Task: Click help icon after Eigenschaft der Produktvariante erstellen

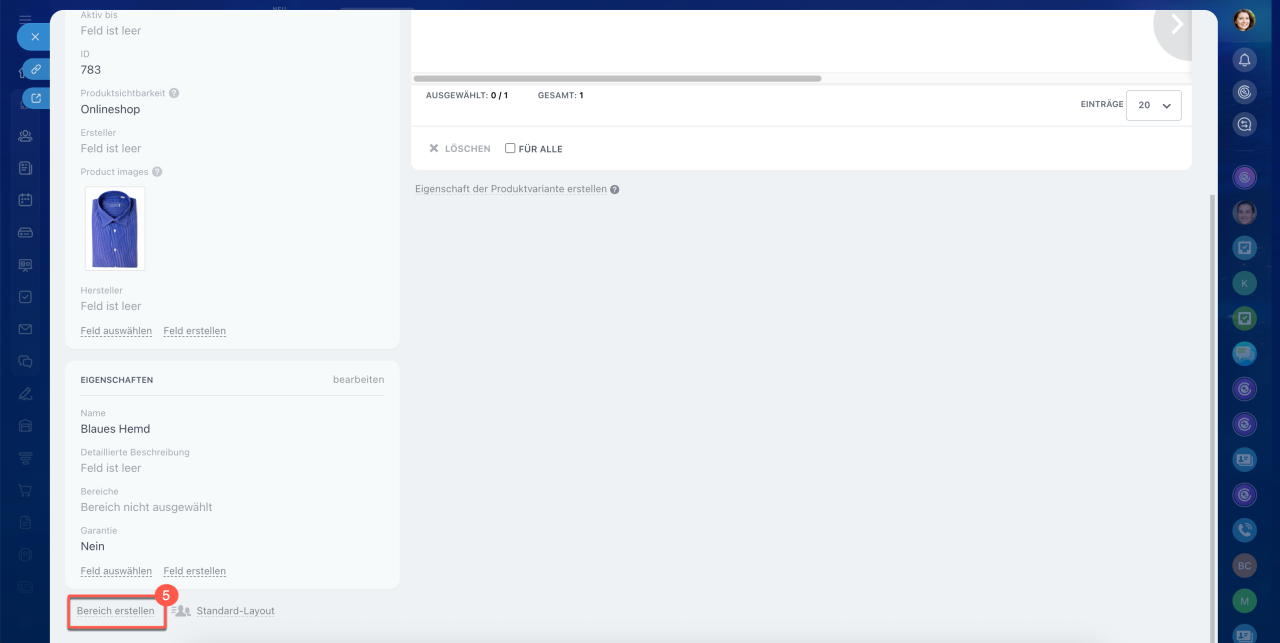Action: (x=615, y=189)
